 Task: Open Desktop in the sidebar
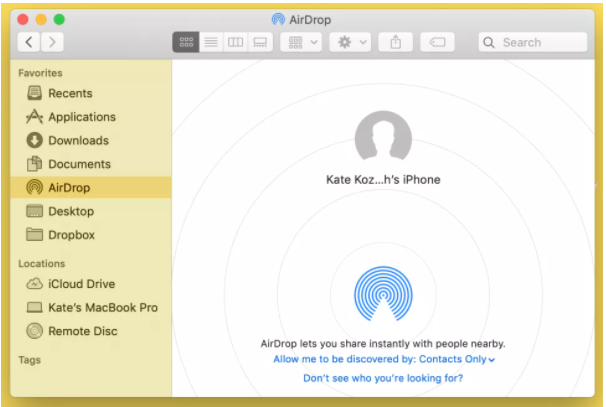(91, 211)
